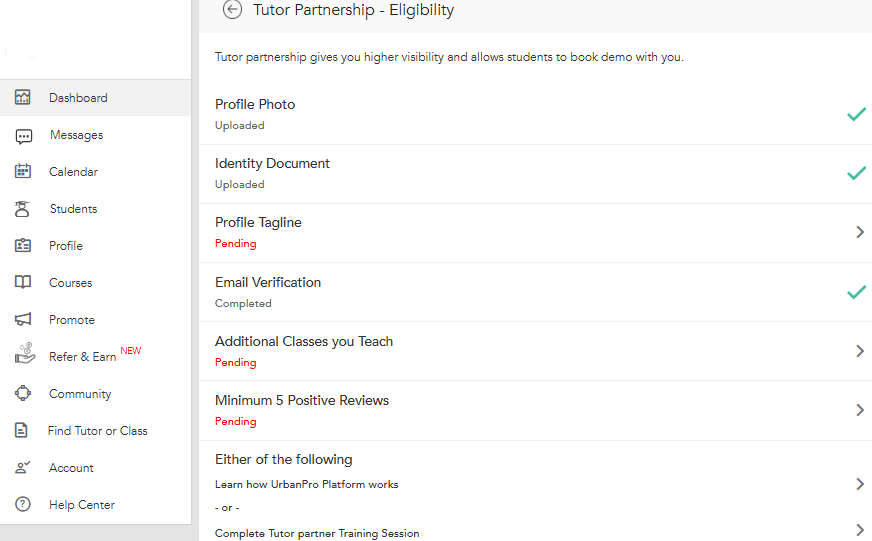Click the Profile ID card icon
This screenshot has height=541, width=872.
(23, 246)
